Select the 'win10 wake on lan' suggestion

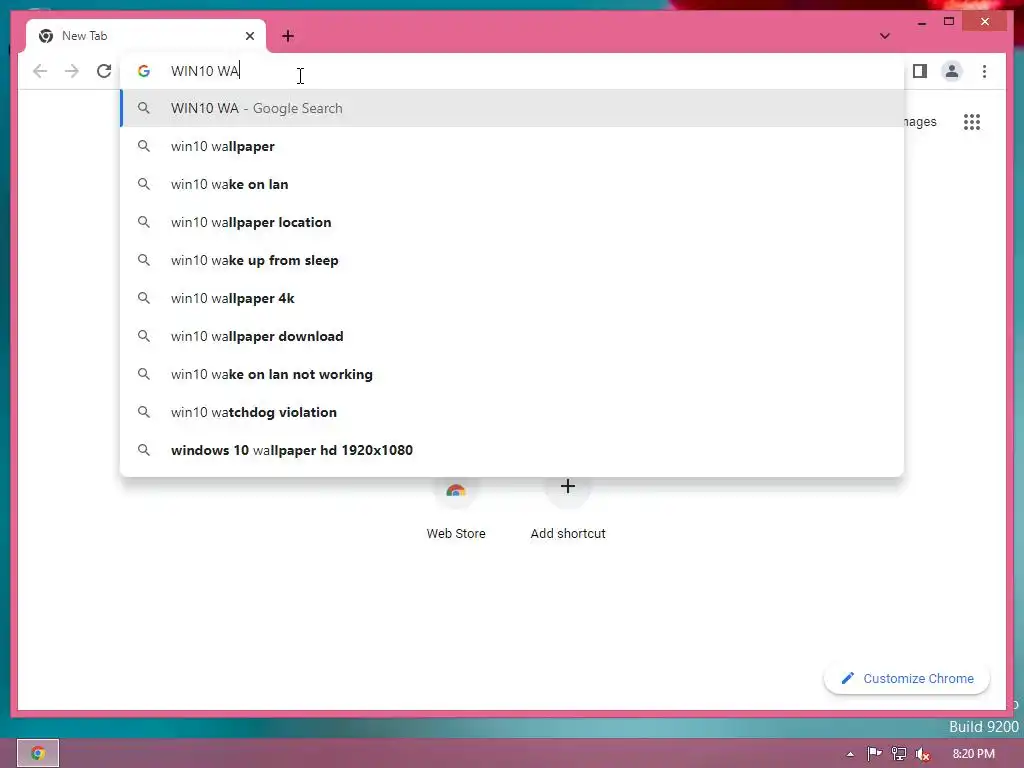tap(512, 184)
